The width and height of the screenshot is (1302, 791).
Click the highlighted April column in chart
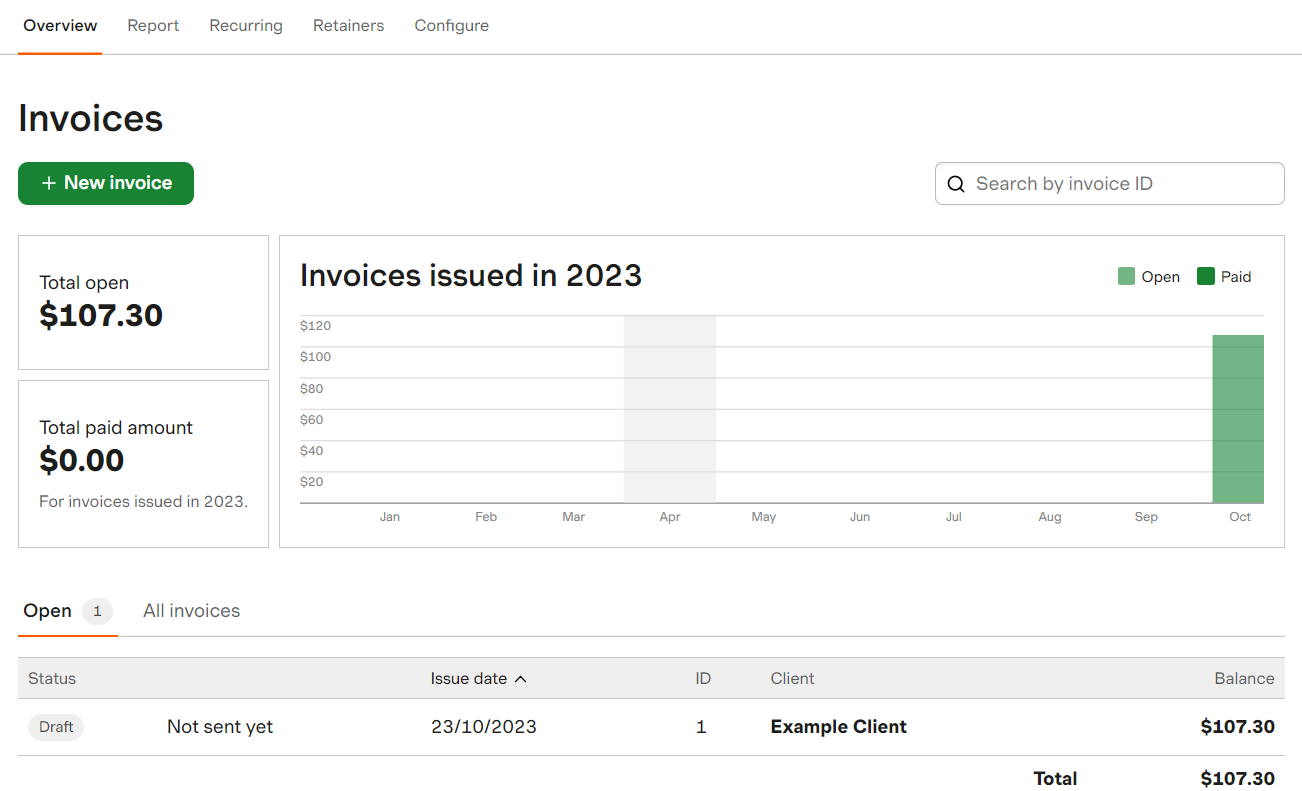(x=669, y=410)
